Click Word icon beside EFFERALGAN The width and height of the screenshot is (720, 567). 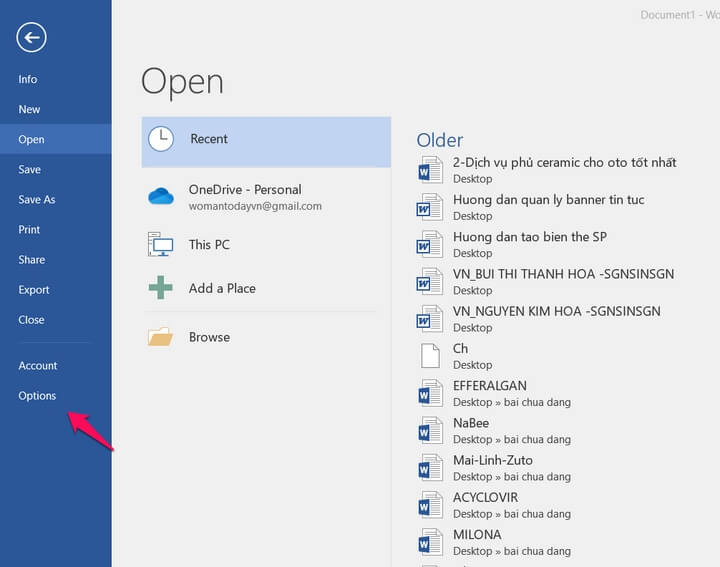click(x=430, y=393)
